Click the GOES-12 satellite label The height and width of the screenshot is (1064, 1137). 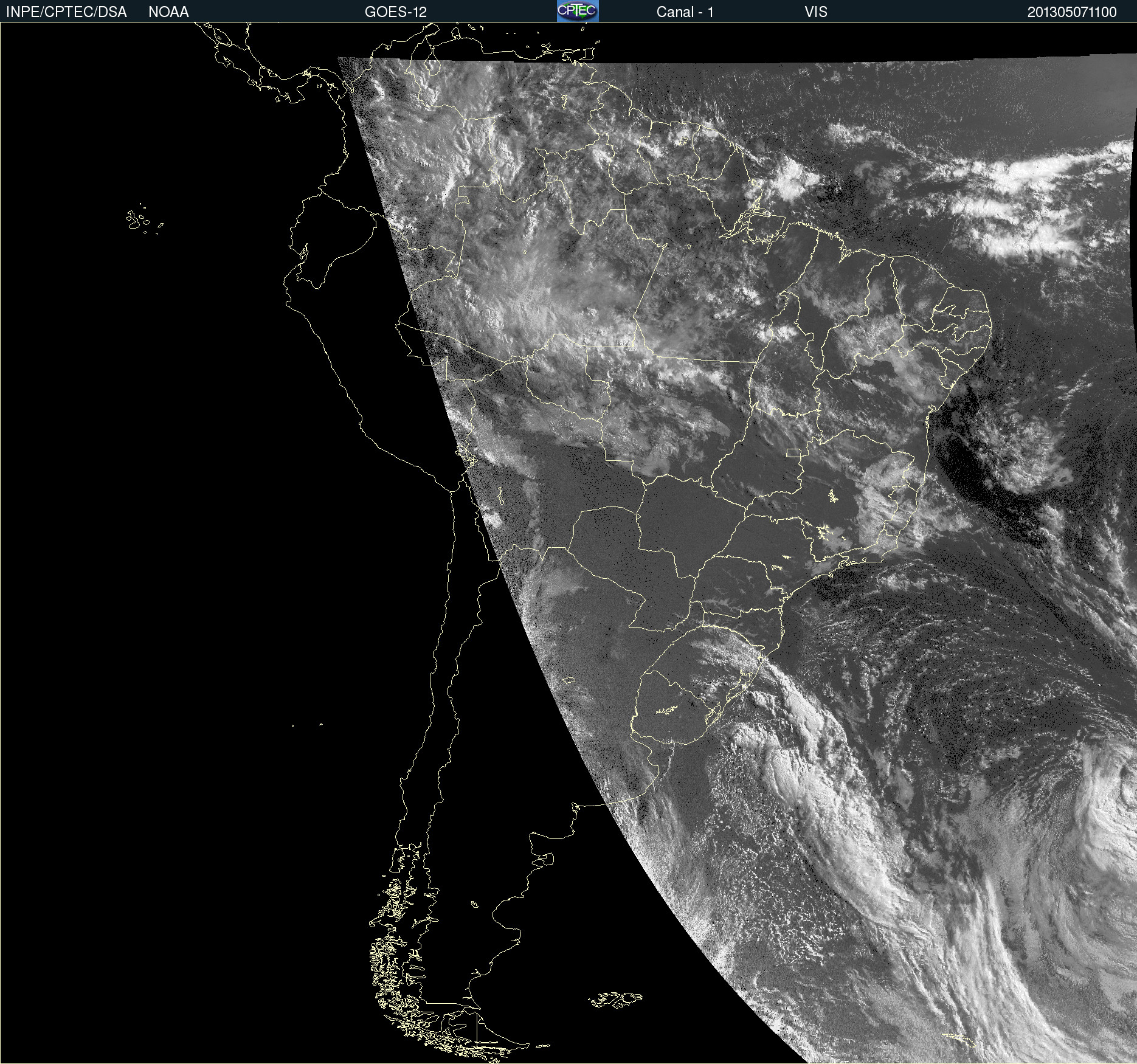click(x=396, y=12)
